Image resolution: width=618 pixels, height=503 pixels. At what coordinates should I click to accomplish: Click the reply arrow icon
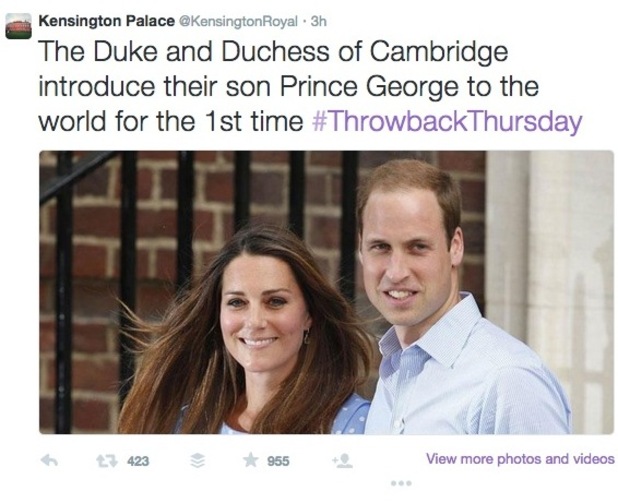(x=50, y=460)
